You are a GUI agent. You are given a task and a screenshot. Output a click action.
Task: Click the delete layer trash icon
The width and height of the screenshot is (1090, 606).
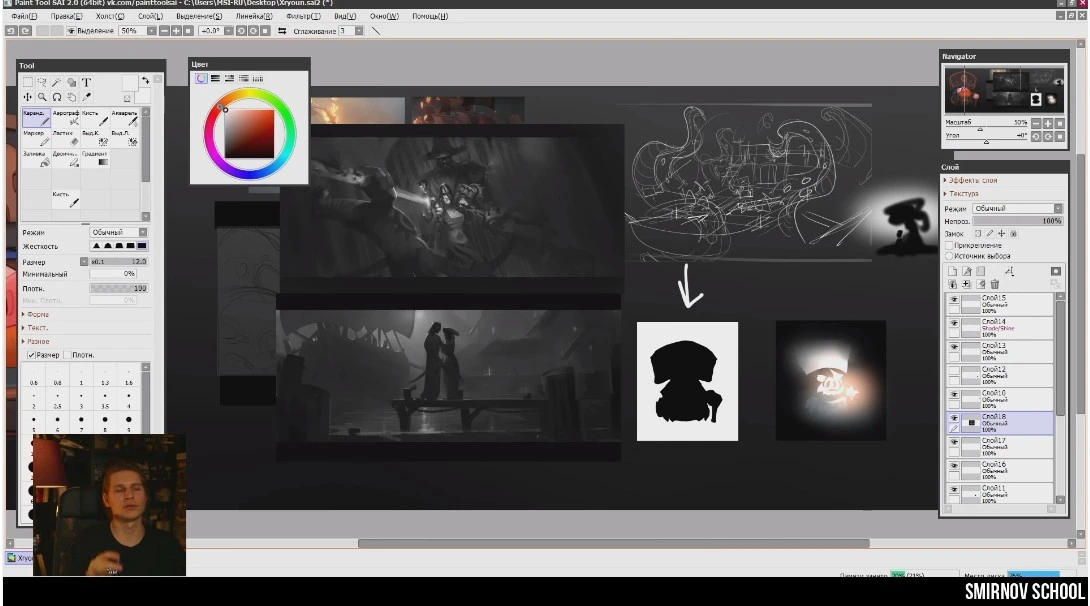pos(995,284)
